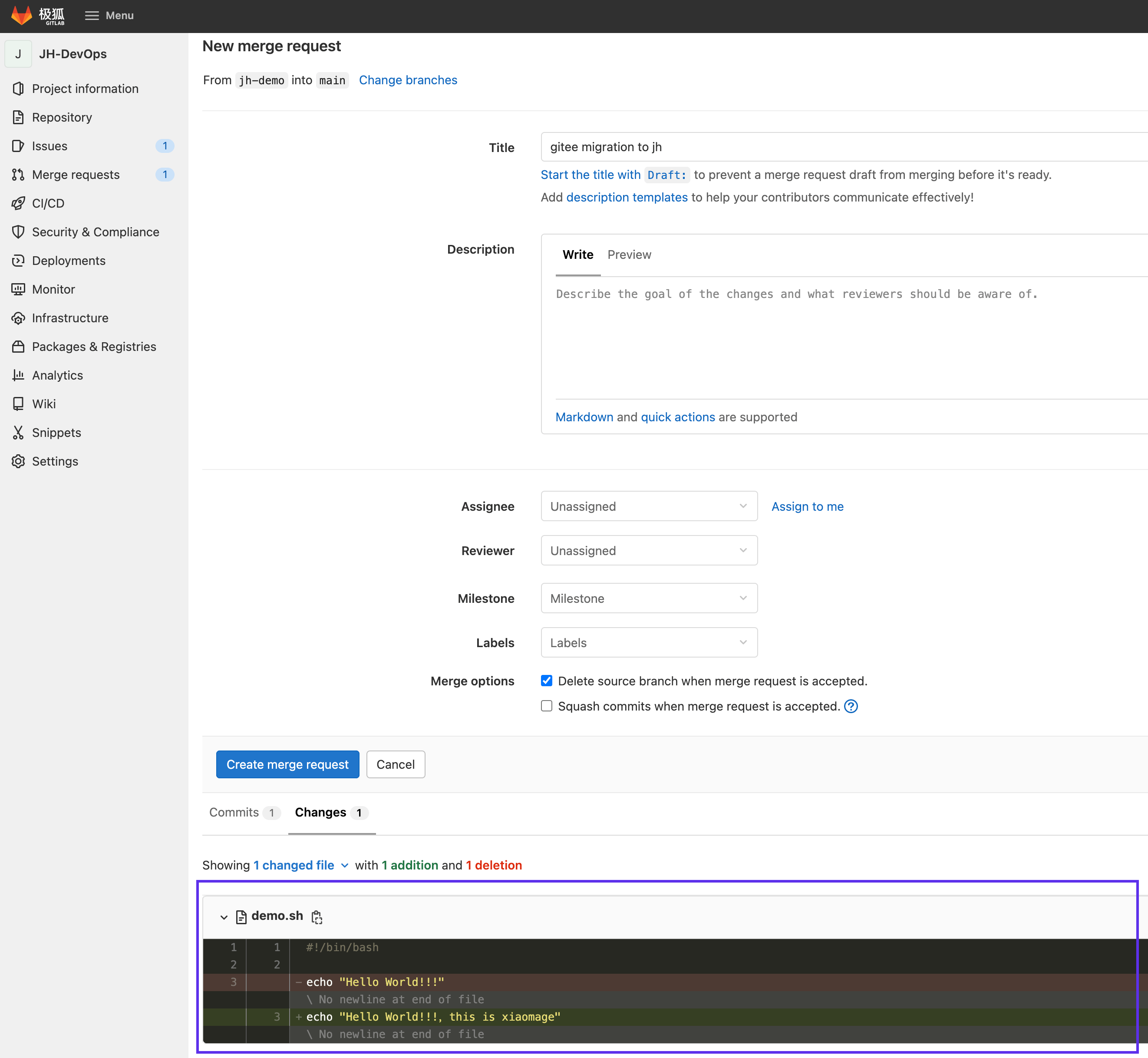
Task: Click the Change branches link
Action: pos(407,80)
